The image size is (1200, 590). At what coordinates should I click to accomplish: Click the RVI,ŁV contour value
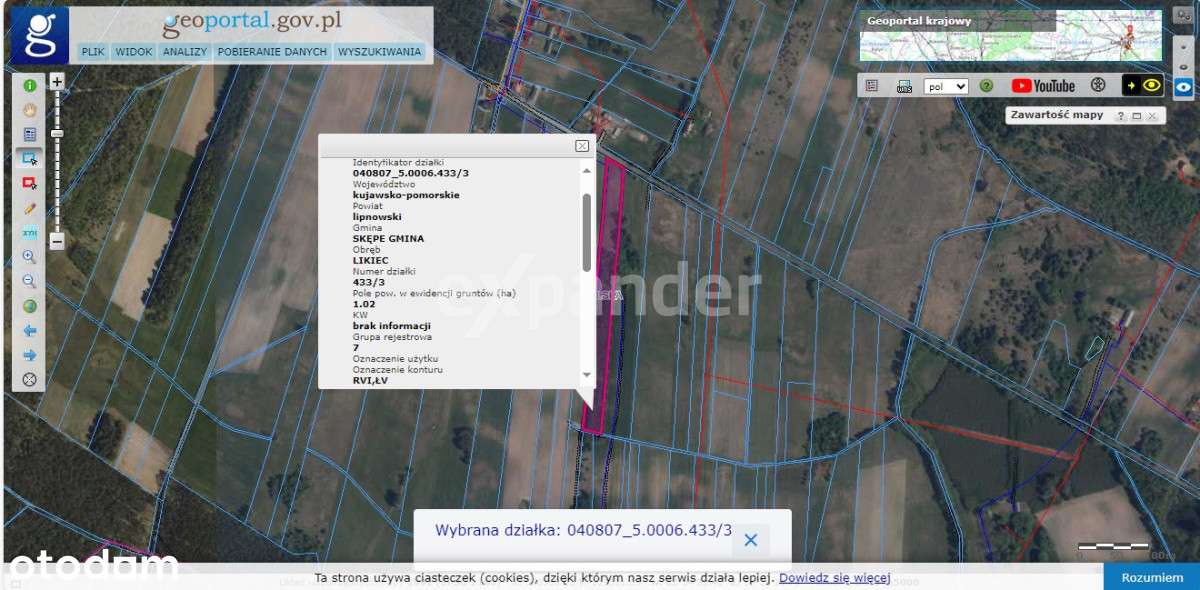click(370, 380)
